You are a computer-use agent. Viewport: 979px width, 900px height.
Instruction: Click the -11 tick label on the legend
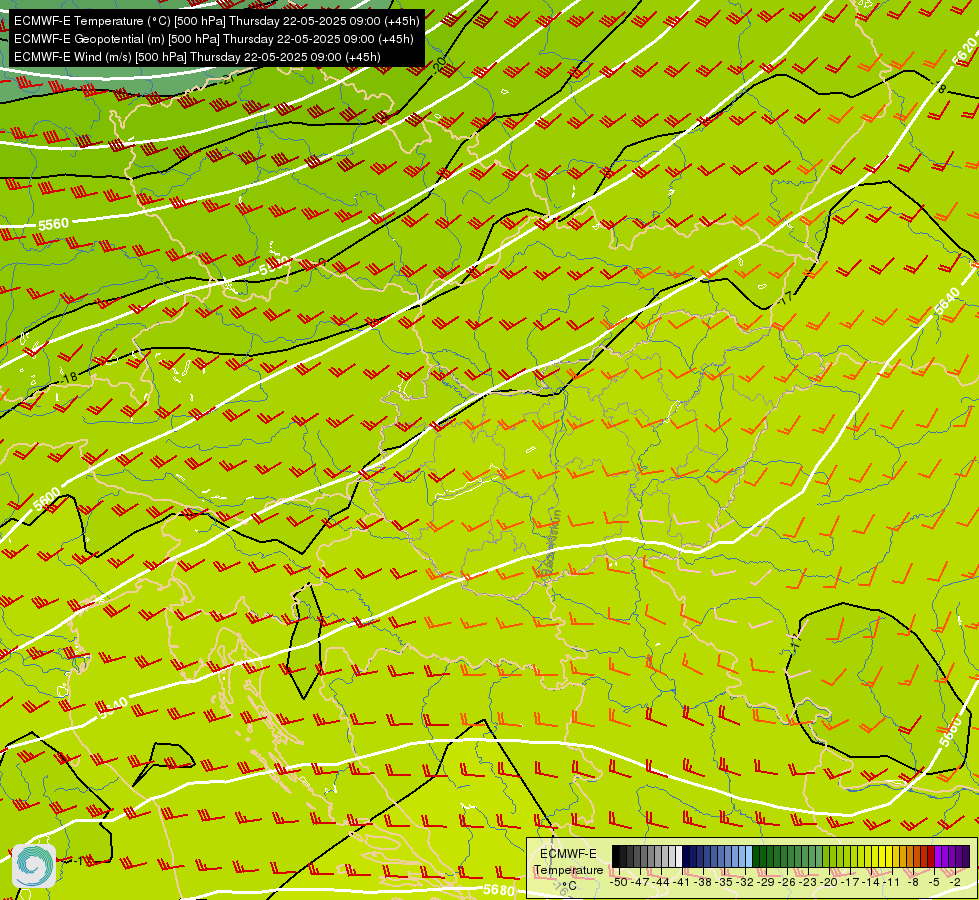[892, 882]
